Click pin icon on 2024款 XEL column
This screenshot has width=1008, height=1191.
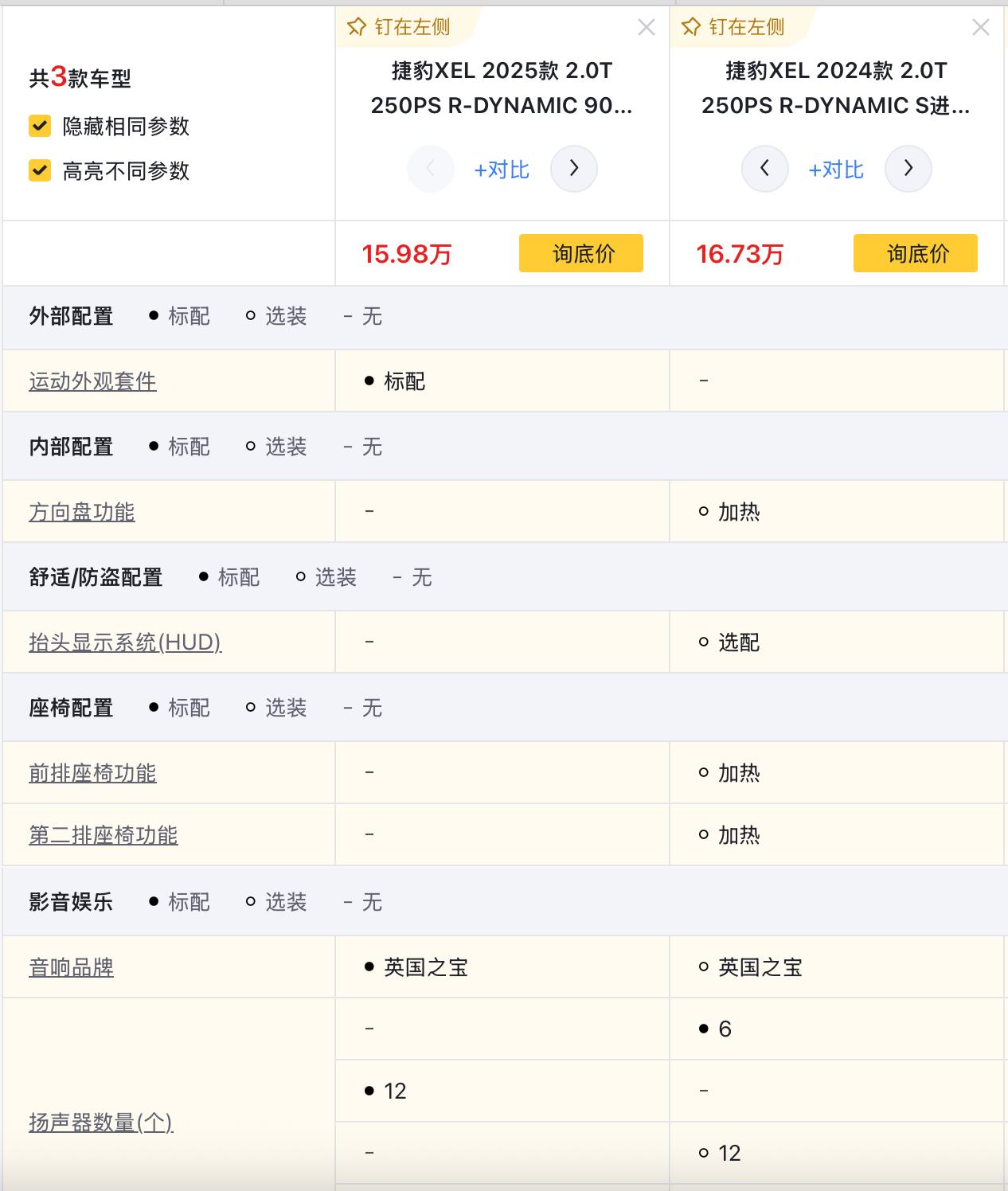pos(691,27)
